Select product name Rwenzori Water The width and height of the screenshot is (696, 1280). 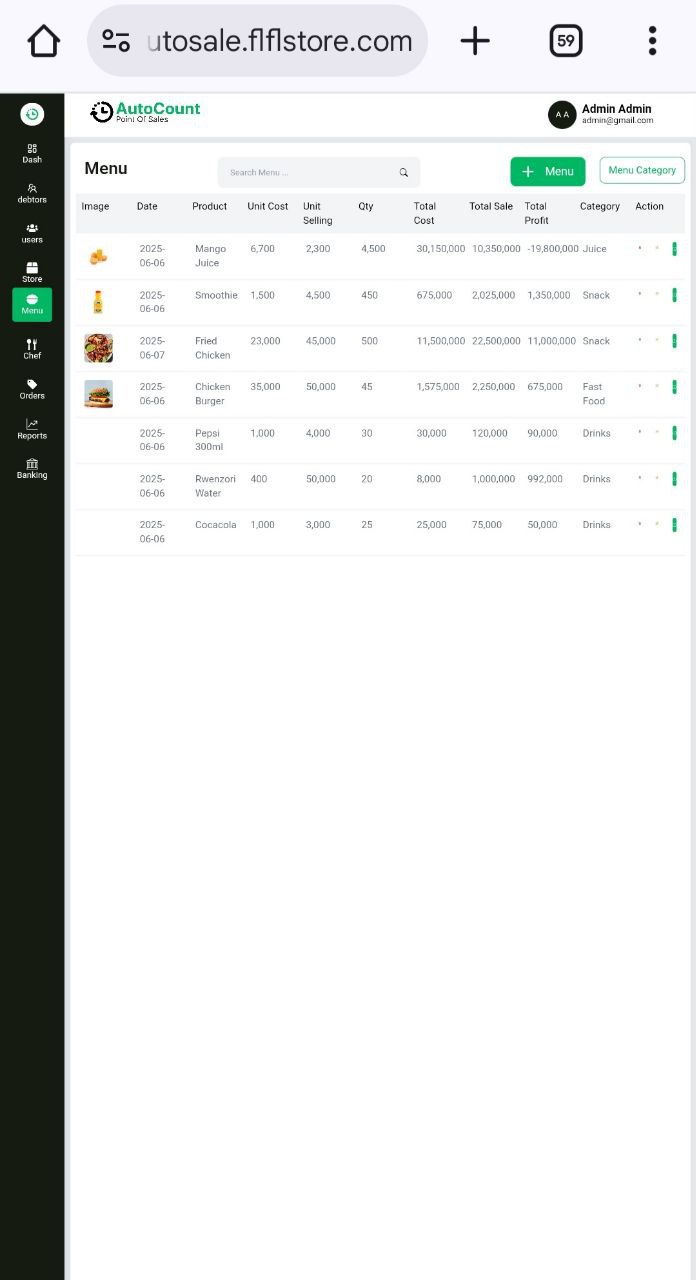click(x=216, y=486)
